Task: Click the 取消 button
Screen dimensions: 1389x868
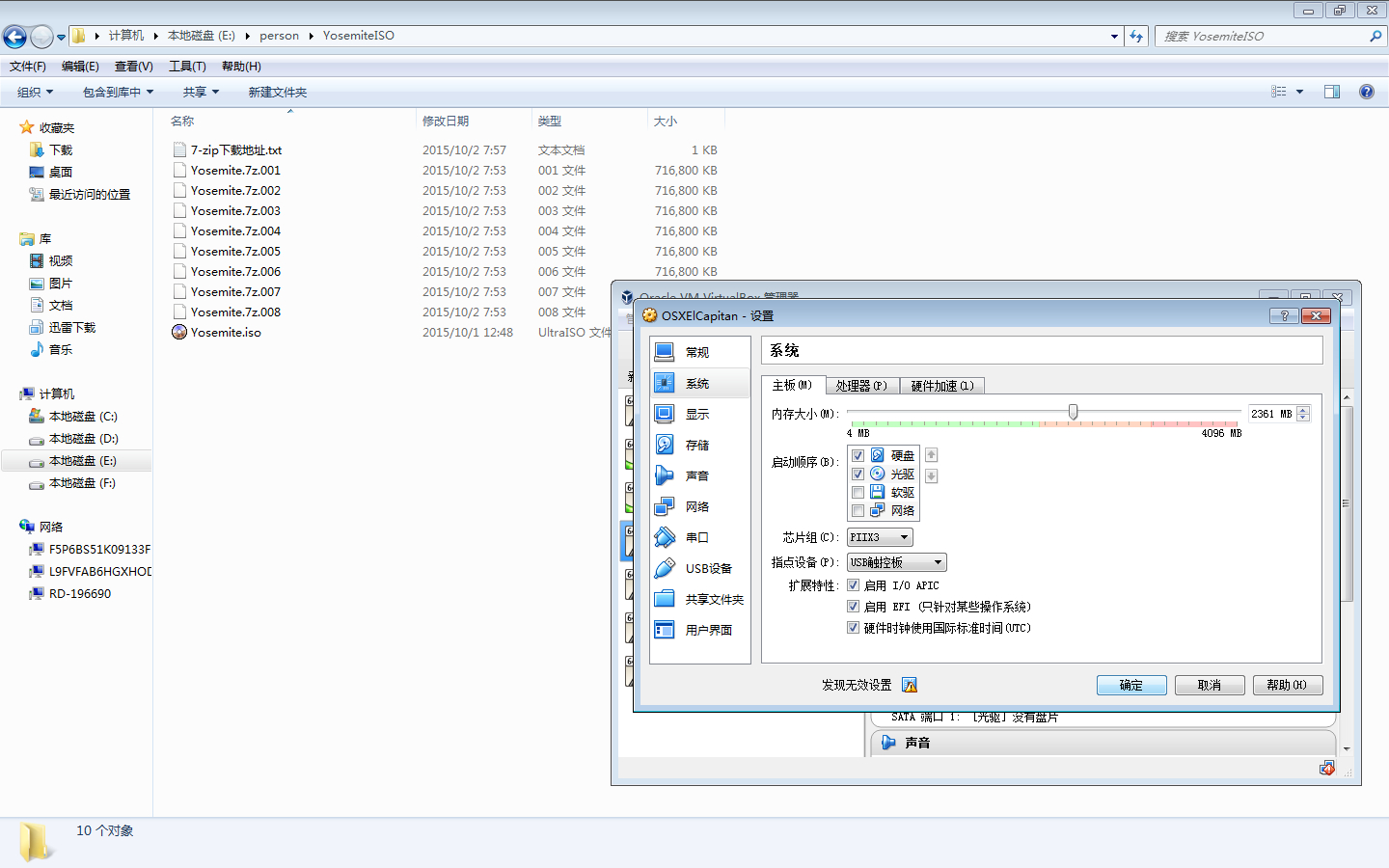Action: 1210,685
